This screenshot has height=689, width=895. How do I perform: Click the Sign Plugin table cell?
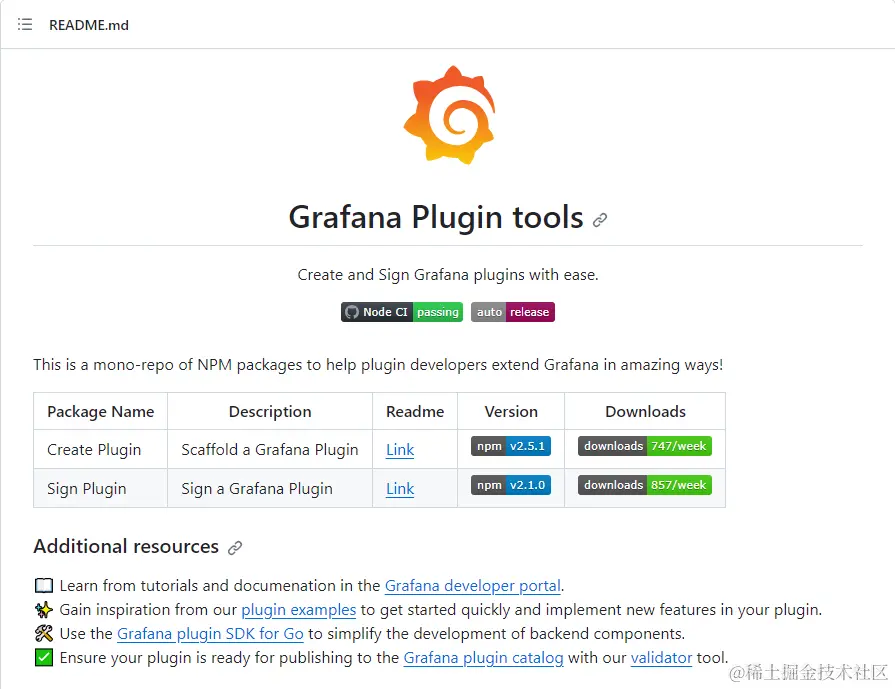[x=100, y=489]
